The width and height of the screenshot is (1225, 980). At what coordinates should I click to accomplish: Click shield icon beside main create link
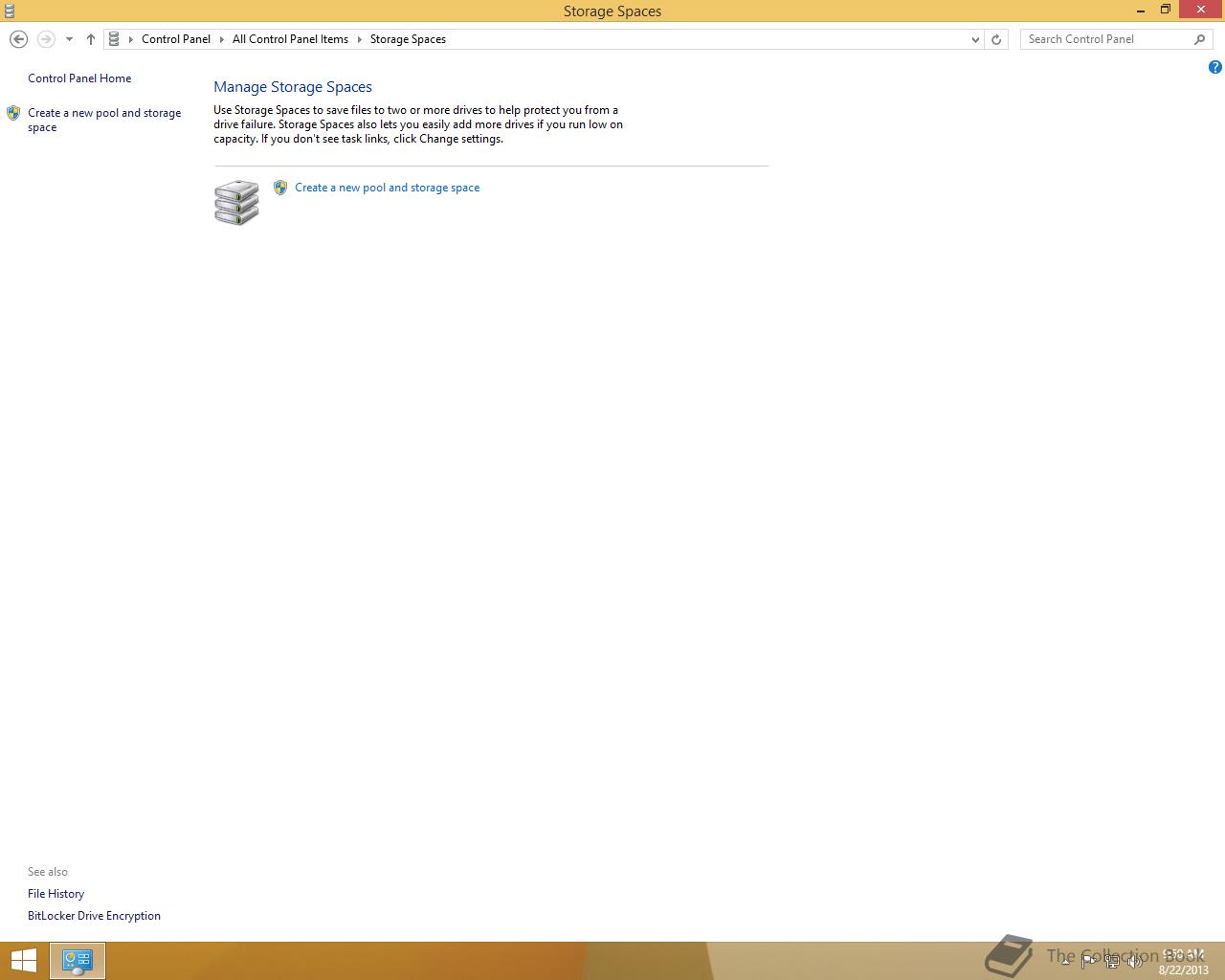coord(280,188)
